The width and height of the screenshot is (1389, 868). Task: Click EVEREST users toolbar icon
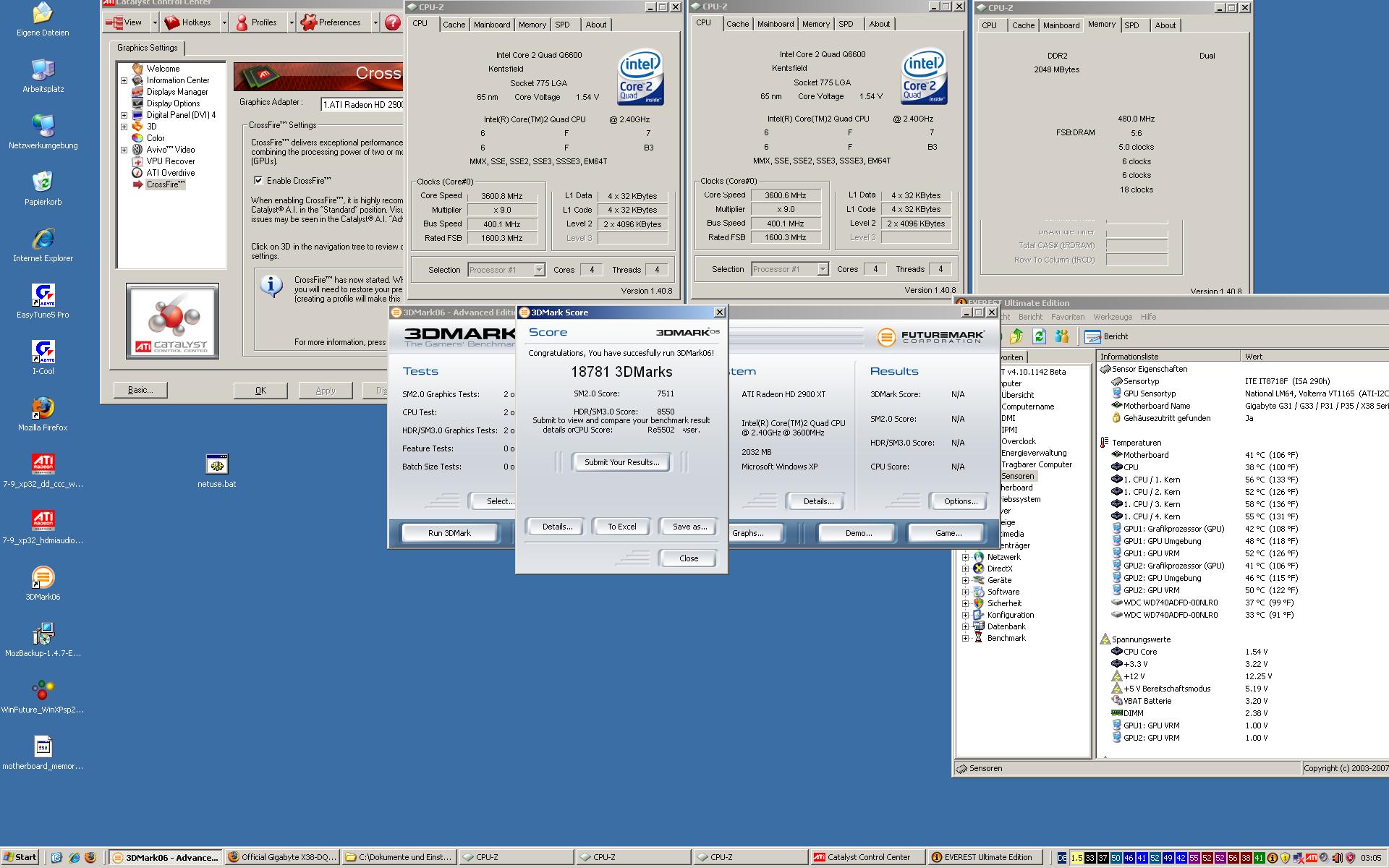click(1062, 336)
